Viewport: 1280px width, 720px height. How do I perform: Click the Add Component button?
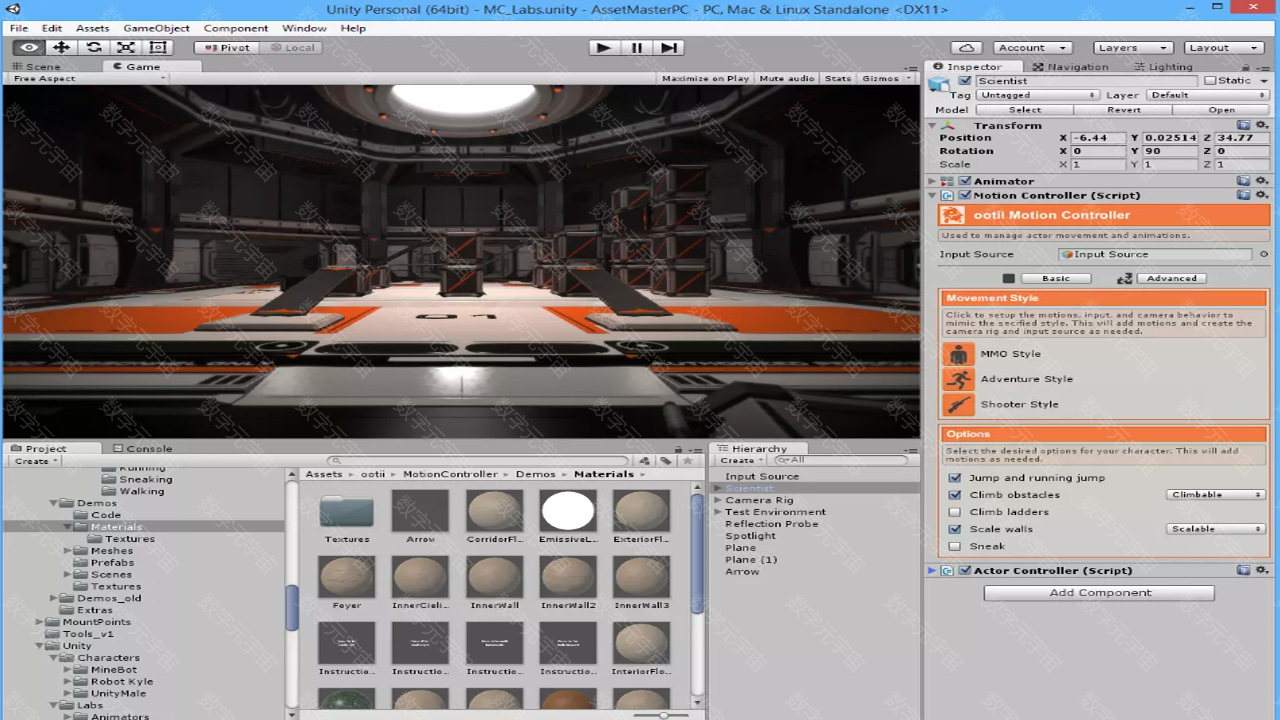pyautogui.click(x=1099, y=593)
